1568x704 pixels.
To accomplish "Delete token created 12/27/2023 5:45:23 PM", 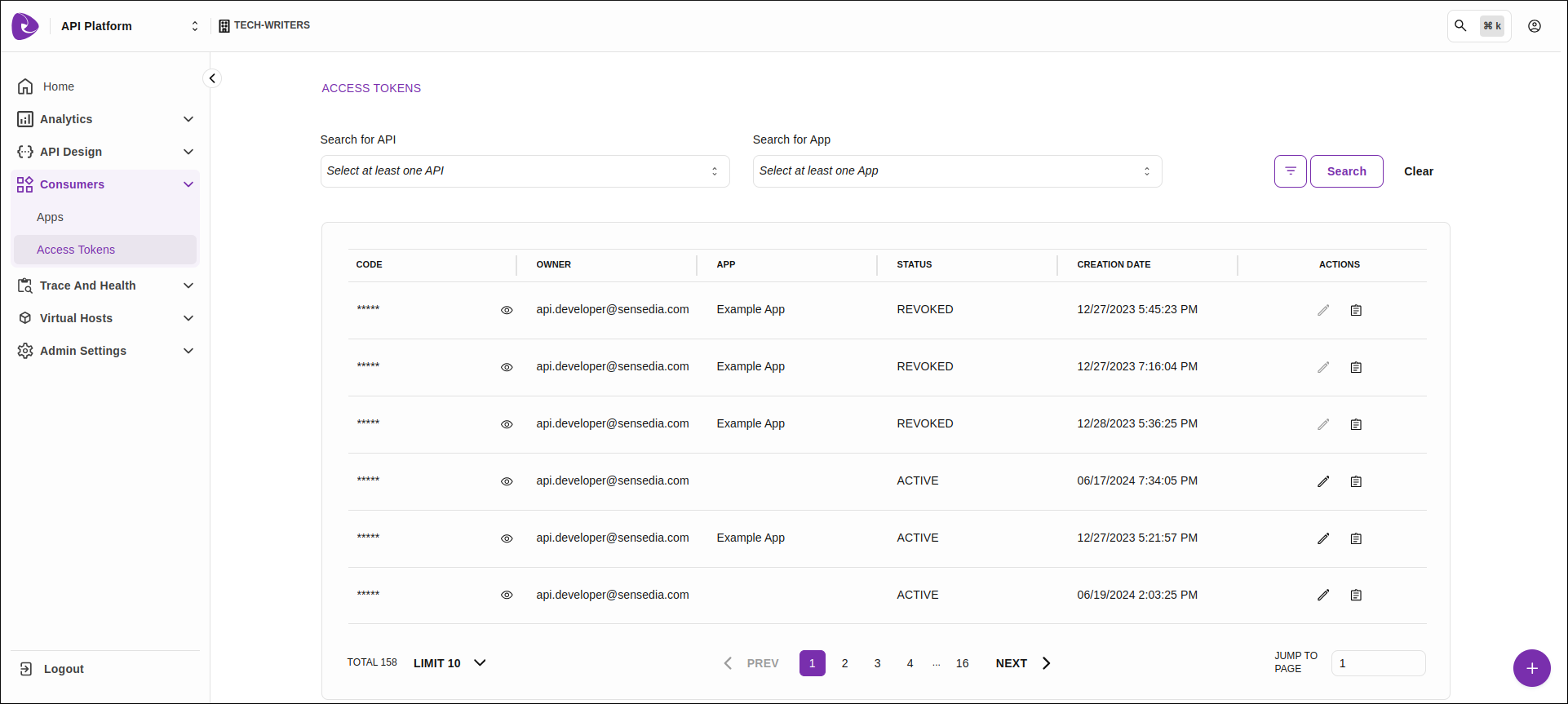I will pyautogui.click(x=1356, y=310).
